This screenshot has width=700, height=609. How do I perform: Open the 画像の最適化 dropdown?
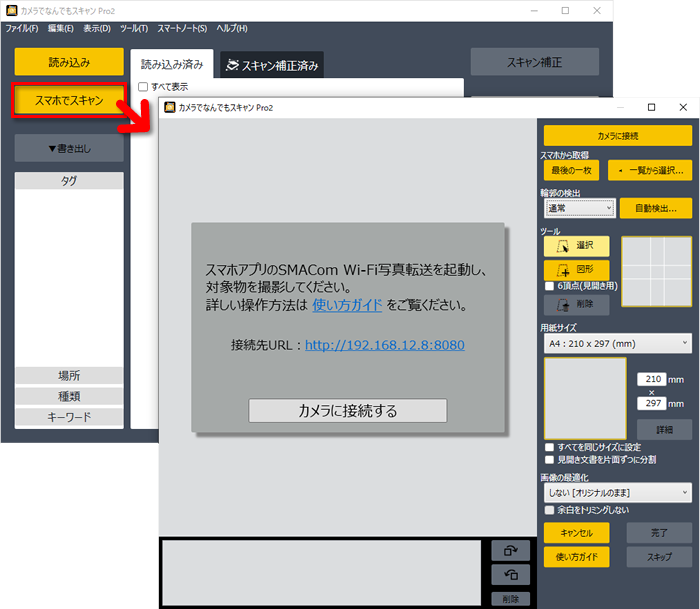tap(618, 493)
